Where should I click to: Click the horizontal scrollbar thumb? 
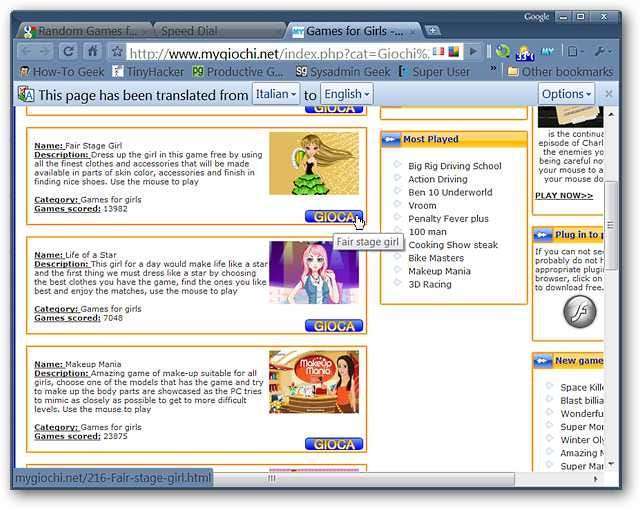point(363,479)
